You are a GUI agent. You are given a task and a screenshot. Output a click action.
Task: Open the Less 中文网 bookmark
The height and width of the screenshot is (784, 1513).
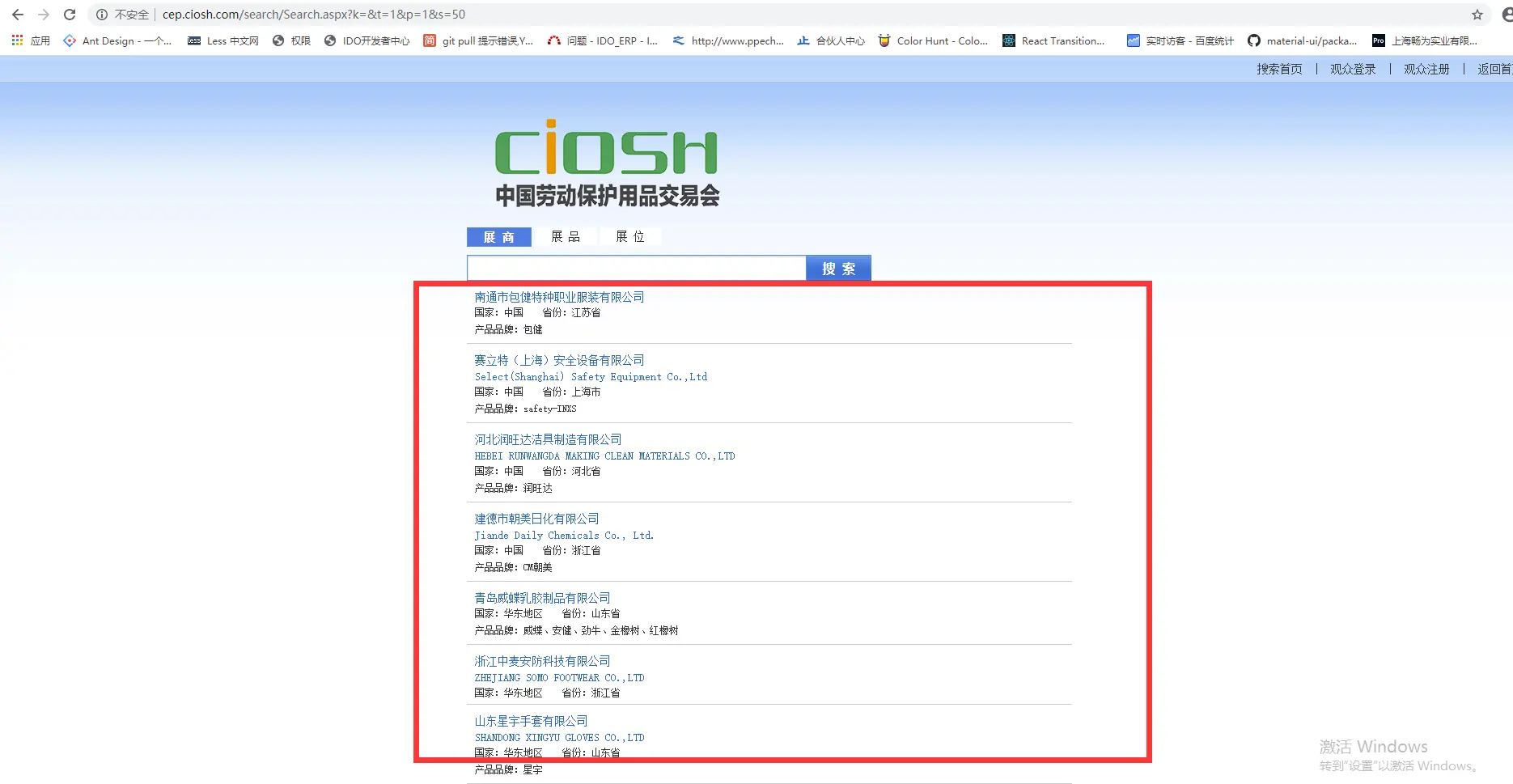(223, 40)
